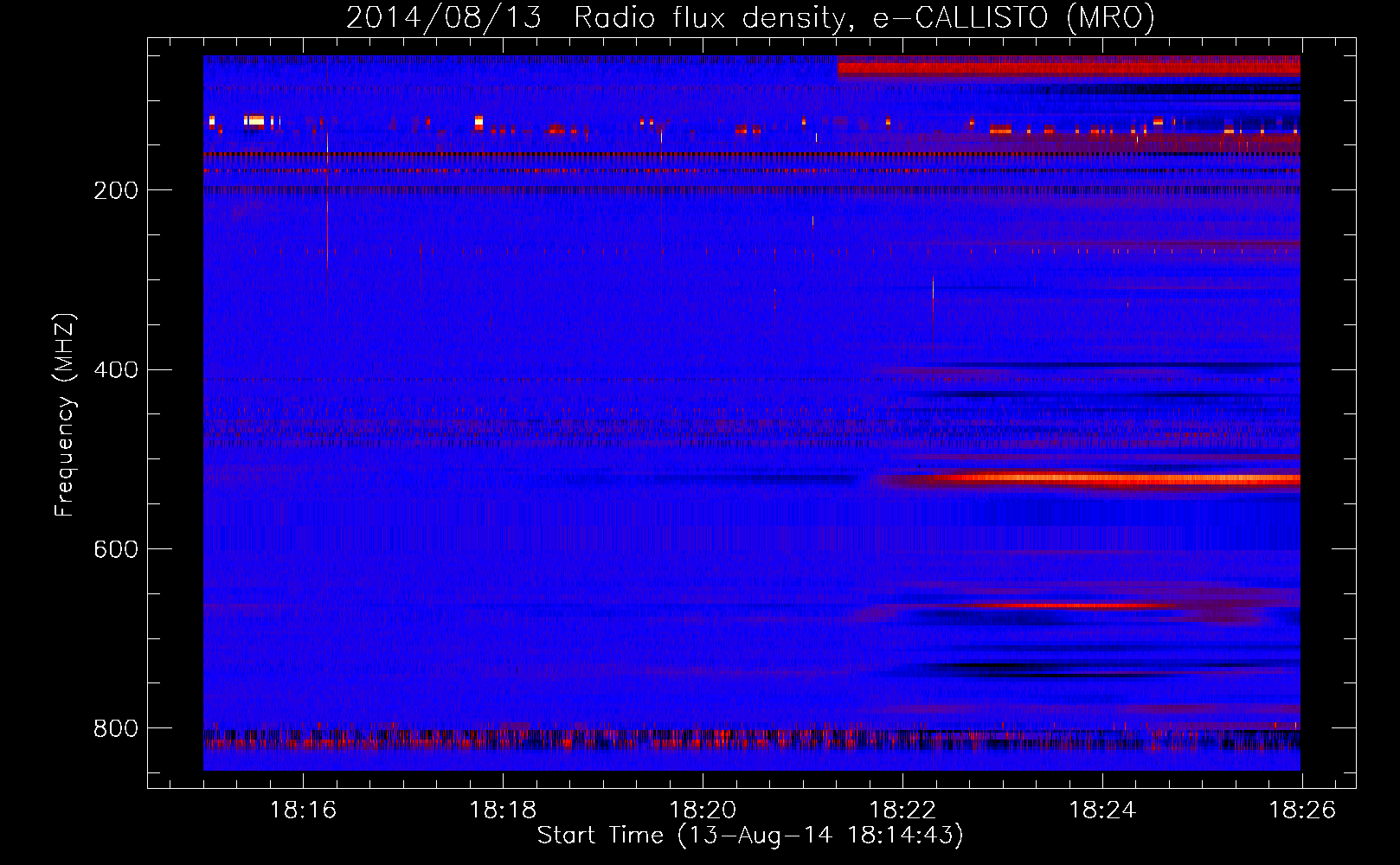Screen dimensions: 1400x865
Task: Click the "Frequency (MHZ)" axis label
Action: 64,415
